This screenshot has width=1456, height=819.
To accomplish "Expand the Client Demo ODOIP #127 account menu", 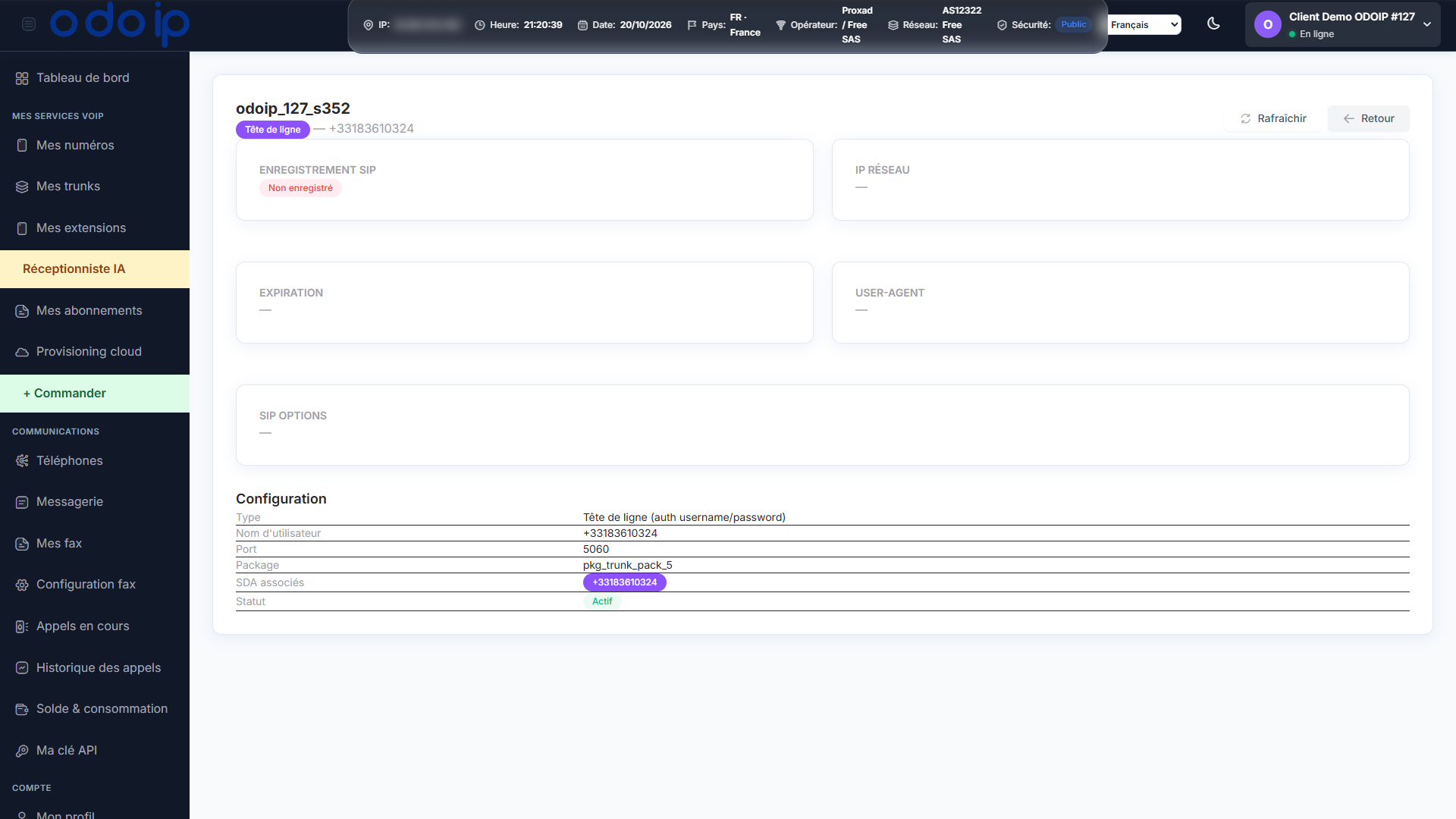I will click(x=1342, y=25).
